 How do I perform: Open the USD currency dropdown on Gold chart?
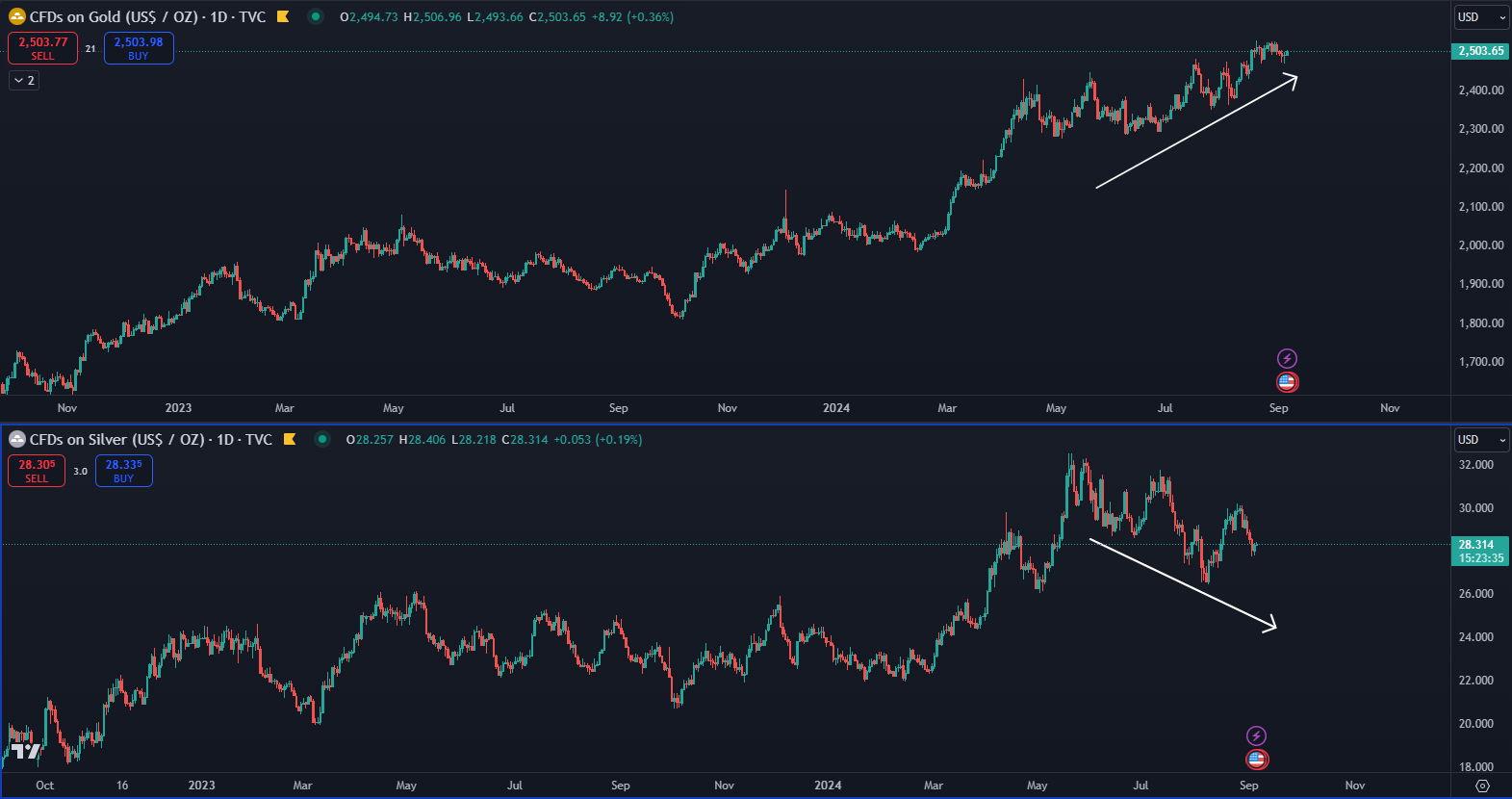[1481, 17]
